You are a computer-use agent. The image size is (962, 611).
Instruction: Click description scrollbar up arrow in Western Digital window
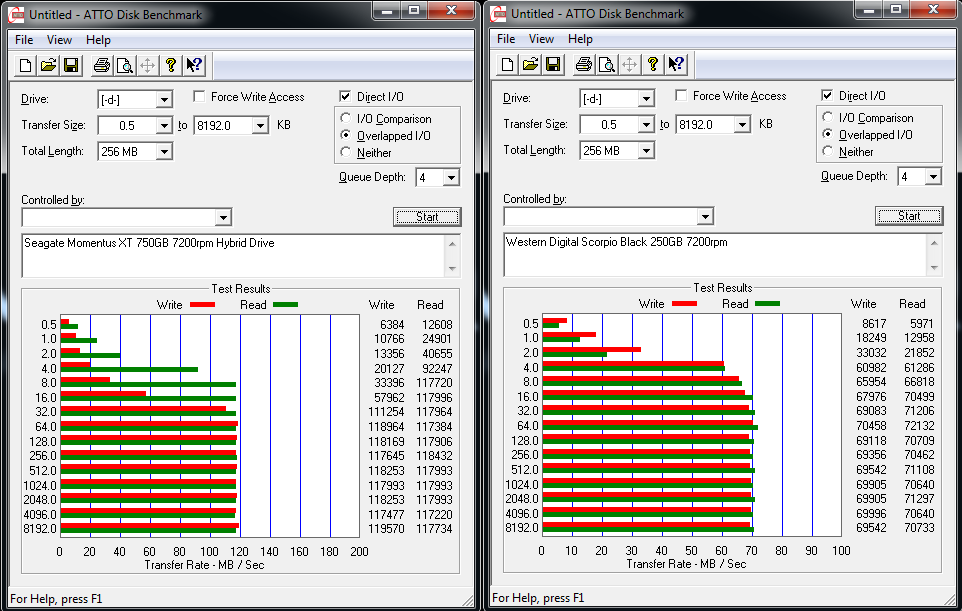(x=934, y=243)
